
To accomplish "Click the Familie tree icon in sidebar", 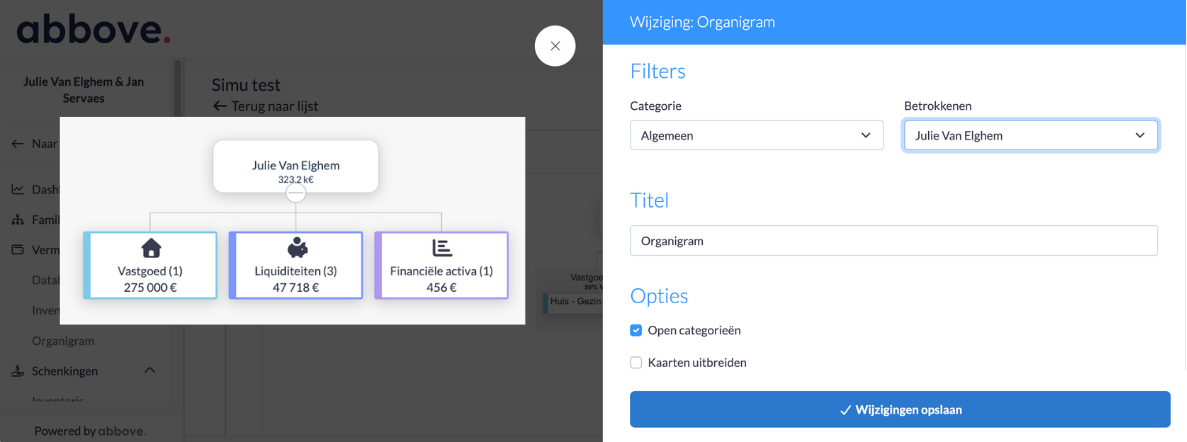I will pos(18,219).
